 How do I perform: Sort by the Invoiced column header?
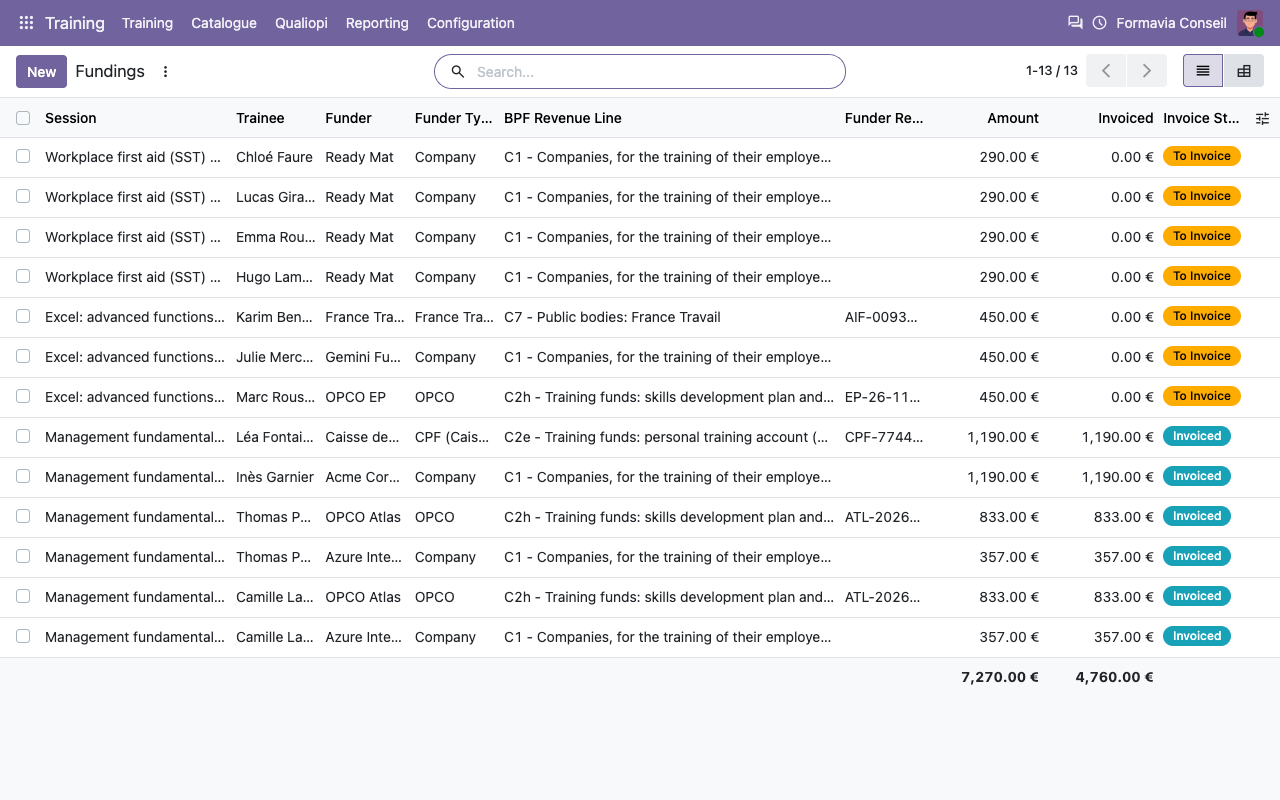click(x=1126, y=118)
